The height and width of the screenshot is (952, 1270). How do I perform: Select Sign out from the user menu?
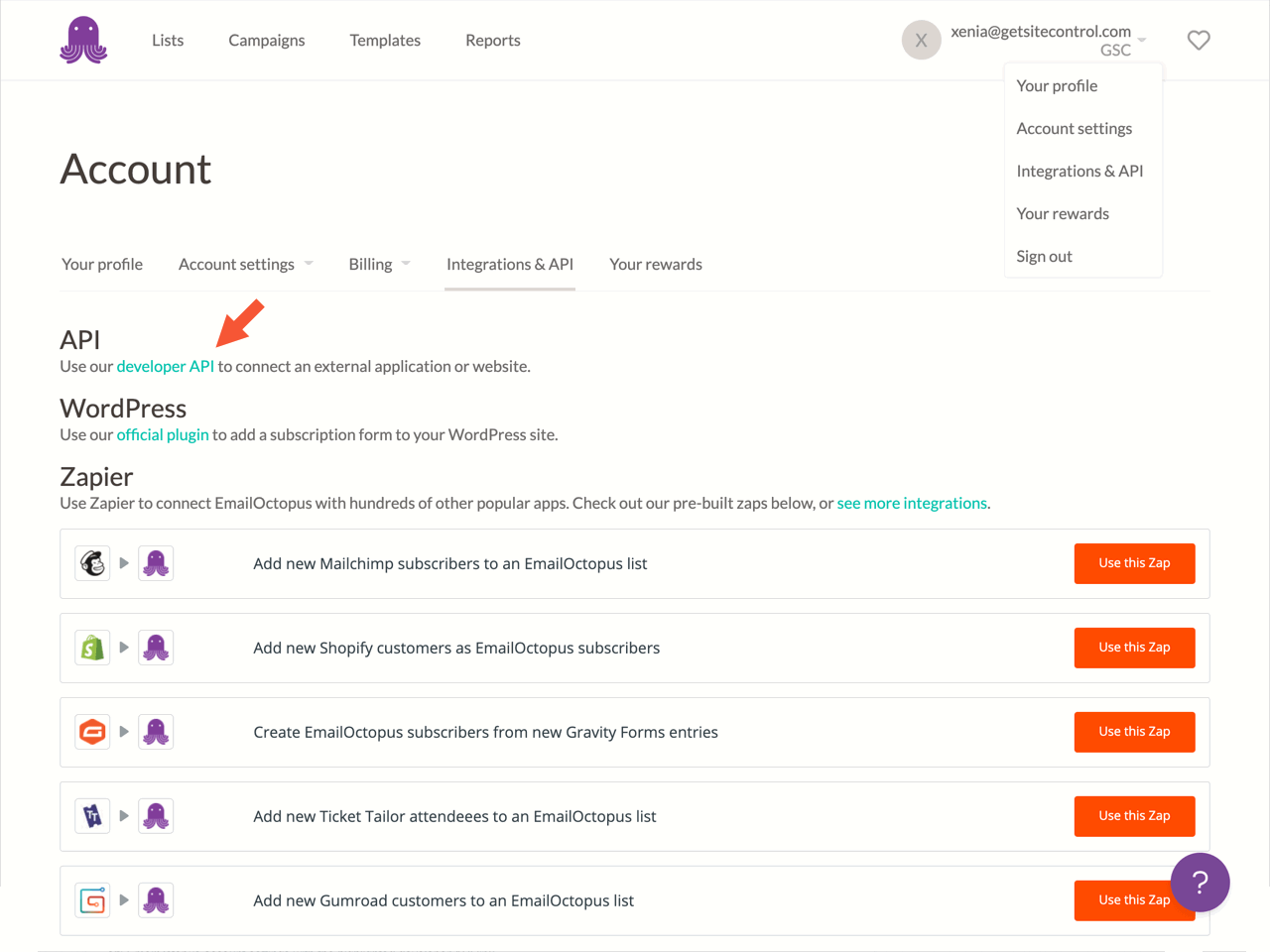pos(1044,256)
